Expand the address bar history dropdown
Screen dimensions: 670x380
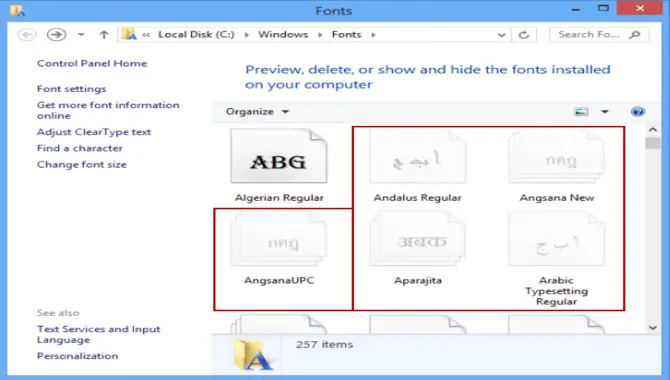(502, 35)
